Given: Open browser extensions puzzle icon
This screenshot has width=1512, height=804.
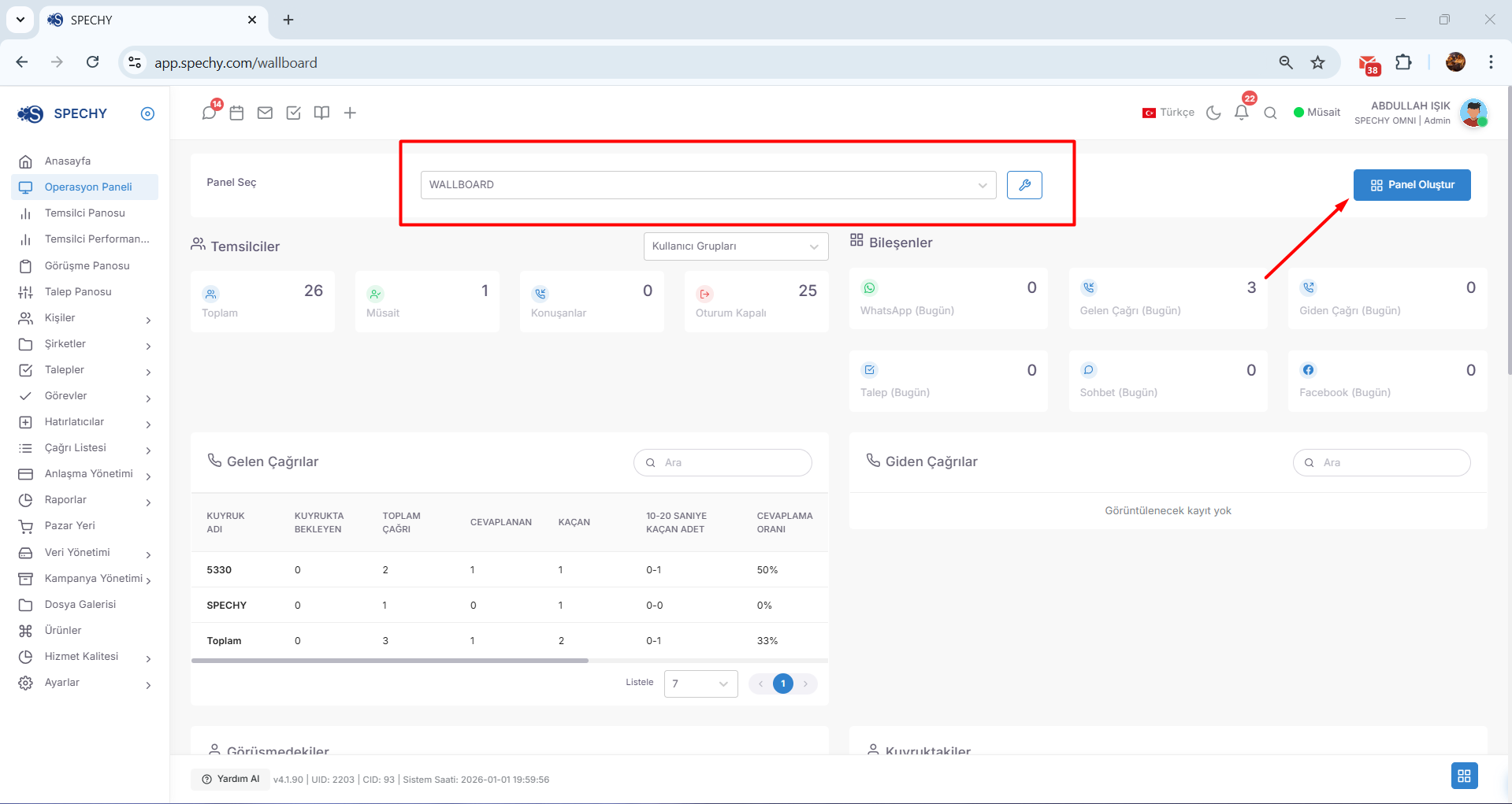Looking at the screenshot, I should click(x=1403, y=62).
